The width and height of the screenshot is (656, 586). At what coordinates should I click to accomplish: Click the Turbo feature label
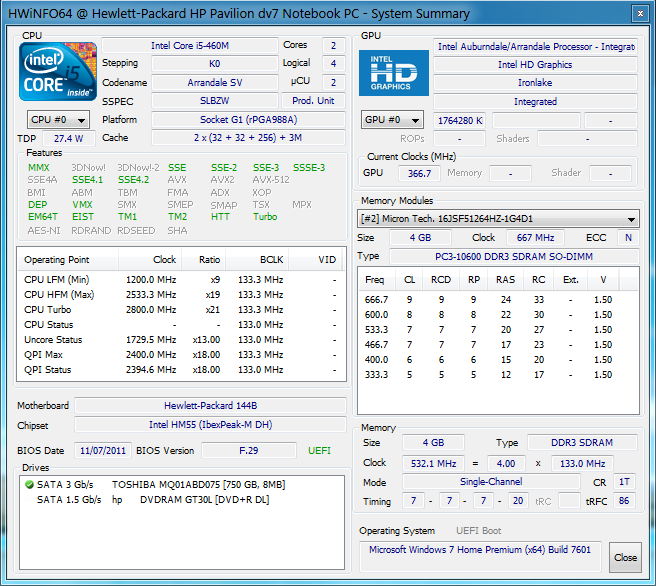tap(265, 217)
